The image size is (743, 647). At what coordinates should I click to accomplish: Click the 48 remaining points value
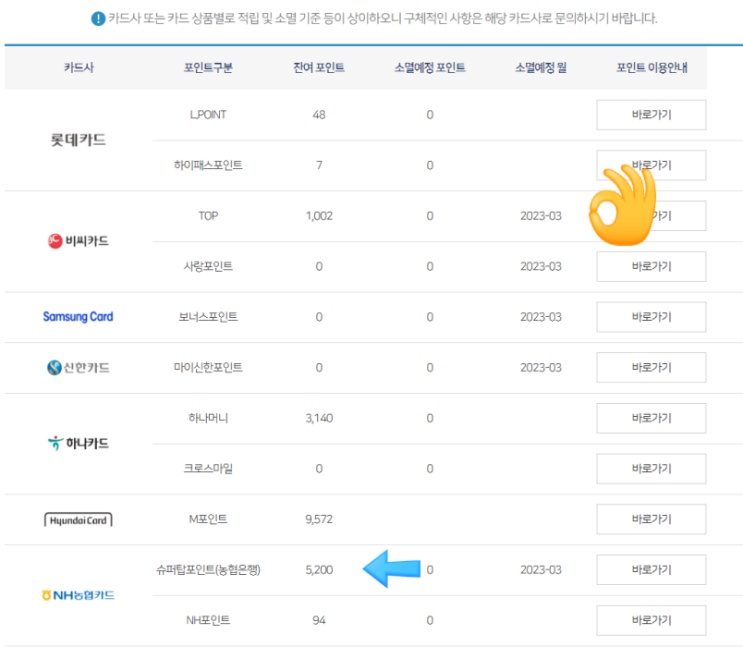(x=319, y=115)
